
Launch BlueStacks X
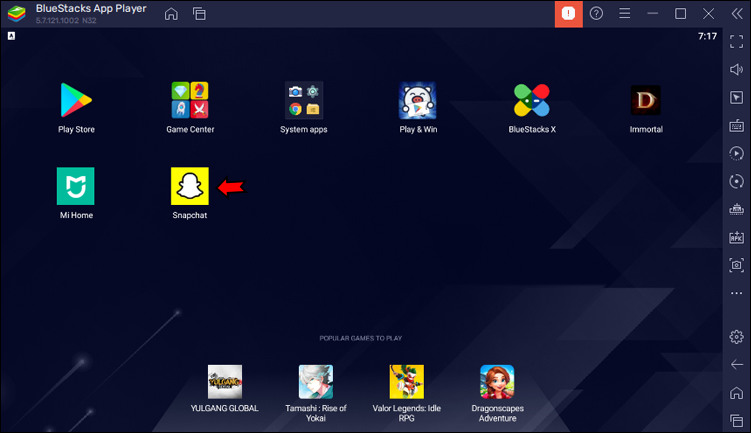point(532,100)
